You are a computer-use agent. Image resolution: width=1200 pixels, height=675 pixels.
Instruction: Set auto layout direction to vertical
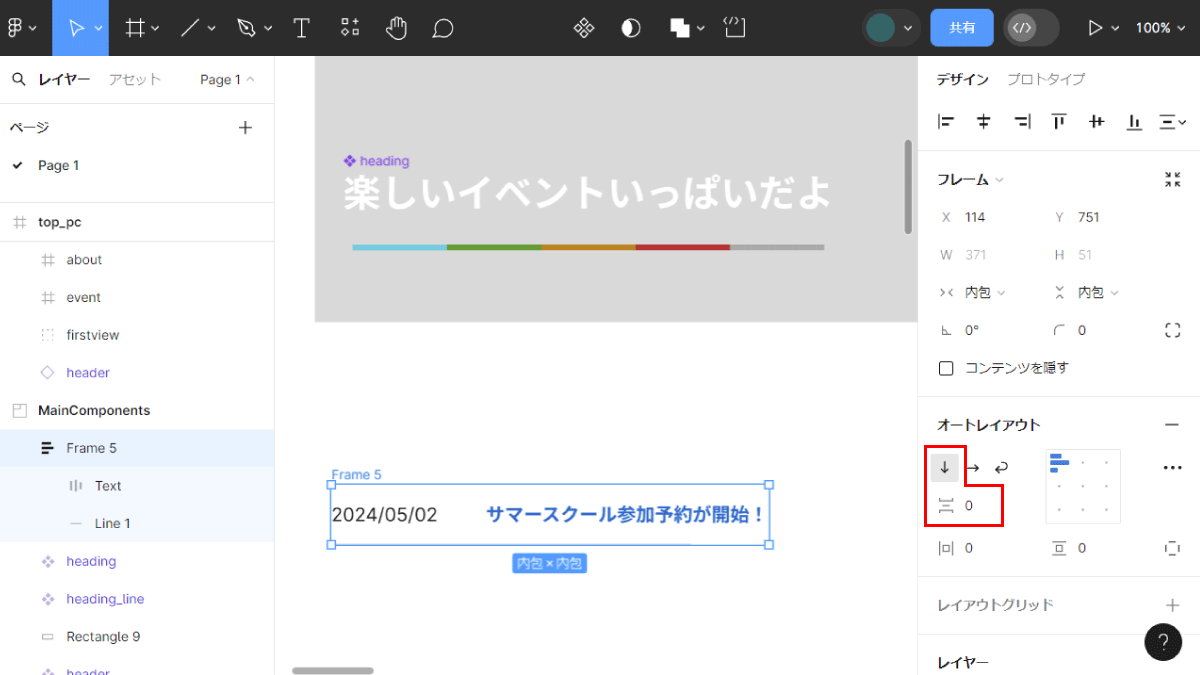point(944,467)
